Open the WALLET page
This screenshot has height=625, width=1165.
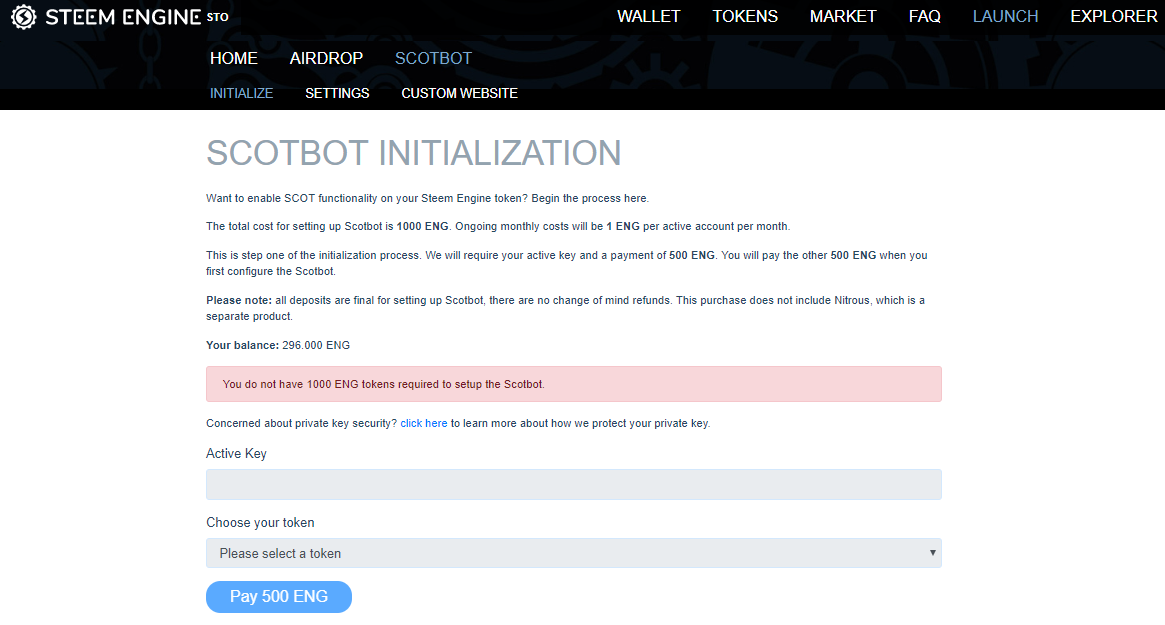(648, 16)
